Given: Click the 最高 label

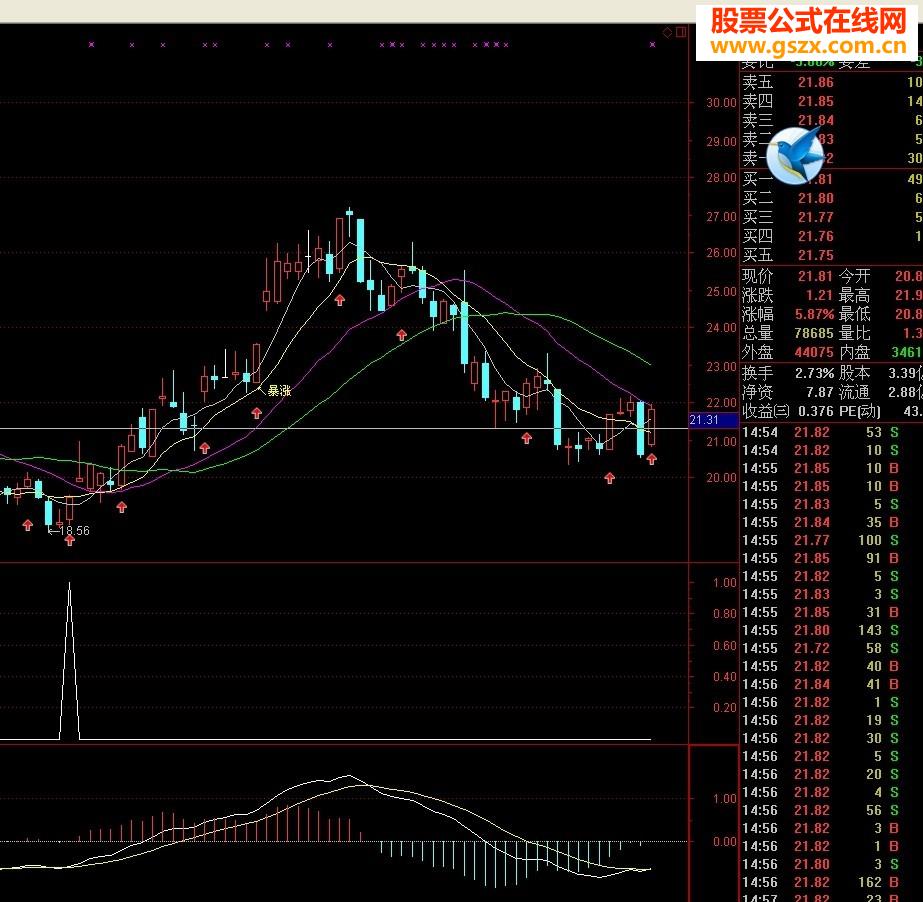Looking at the screenshot, I should point(854,295).
